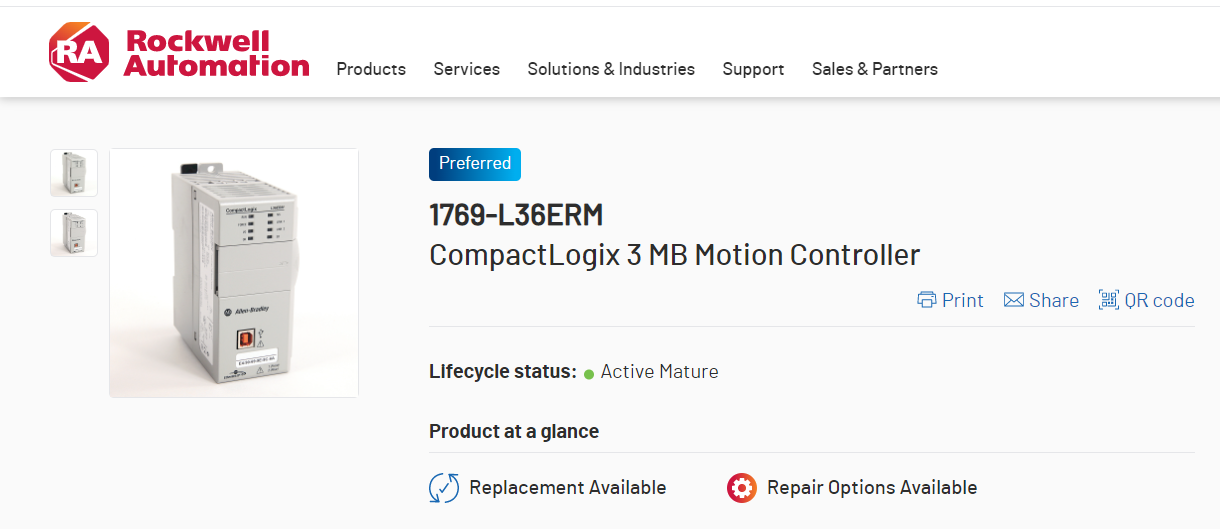Viewport: 1220px width, 529px height.
Task: Click the Replacement Available circular arrows icon
Action: [x=444, y=488]
